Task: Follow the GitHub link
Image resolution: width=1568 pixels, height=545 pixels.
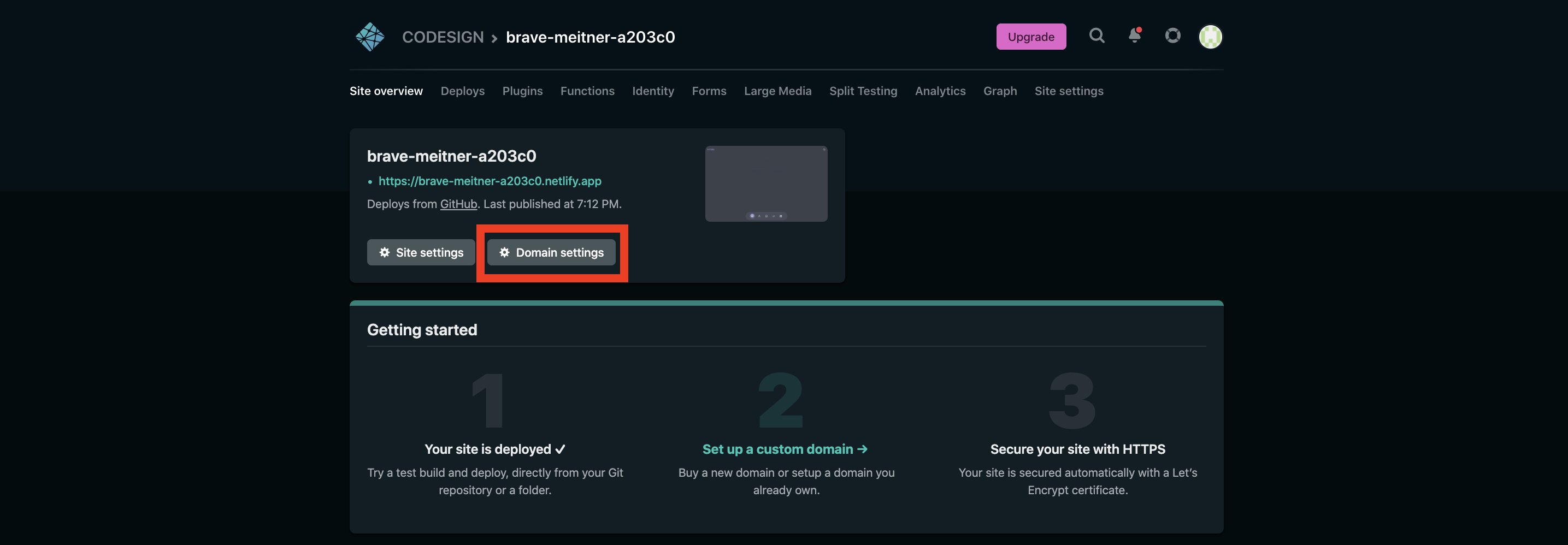Action: point(458,204)
